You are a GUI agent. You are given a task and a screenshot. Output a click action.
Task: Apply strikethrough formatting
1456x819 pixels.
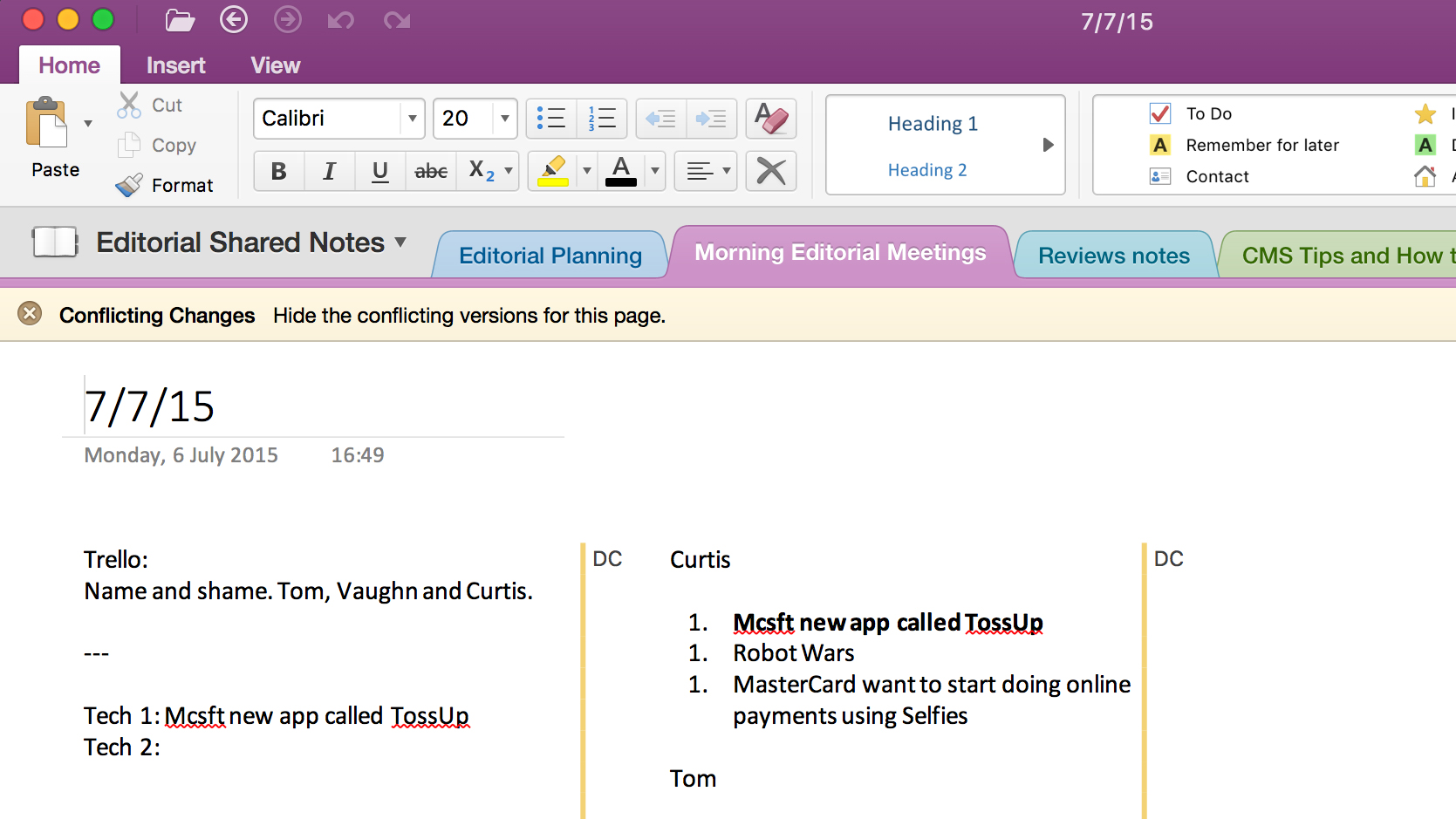(x=431, y=171)
